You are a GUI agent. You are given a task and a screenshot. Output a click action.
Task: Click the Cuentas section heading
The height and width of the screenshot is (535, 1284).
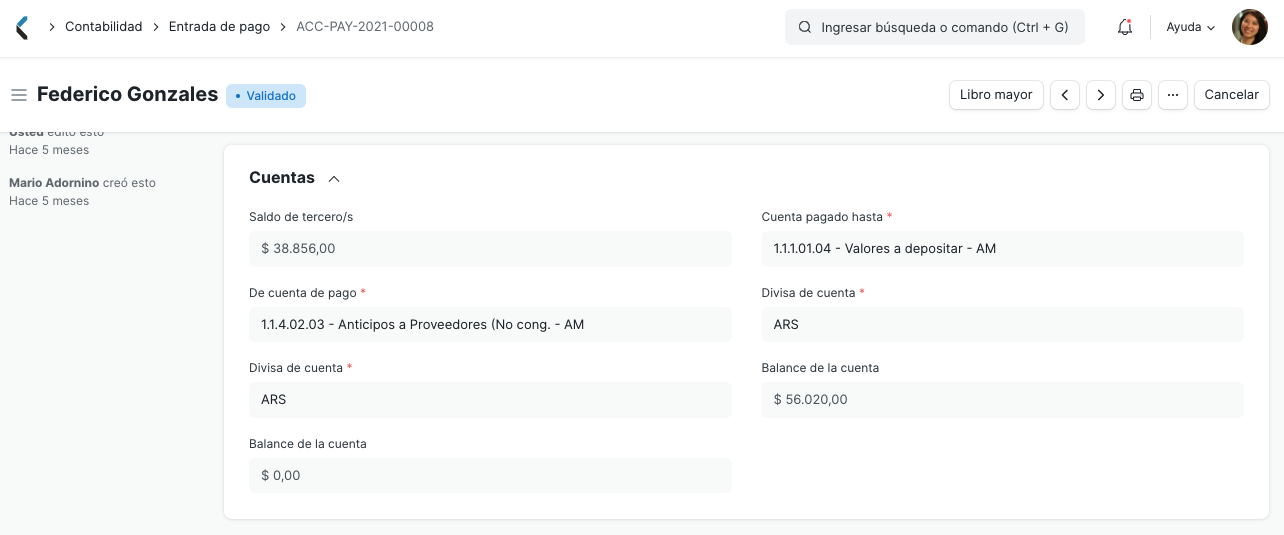282,177
